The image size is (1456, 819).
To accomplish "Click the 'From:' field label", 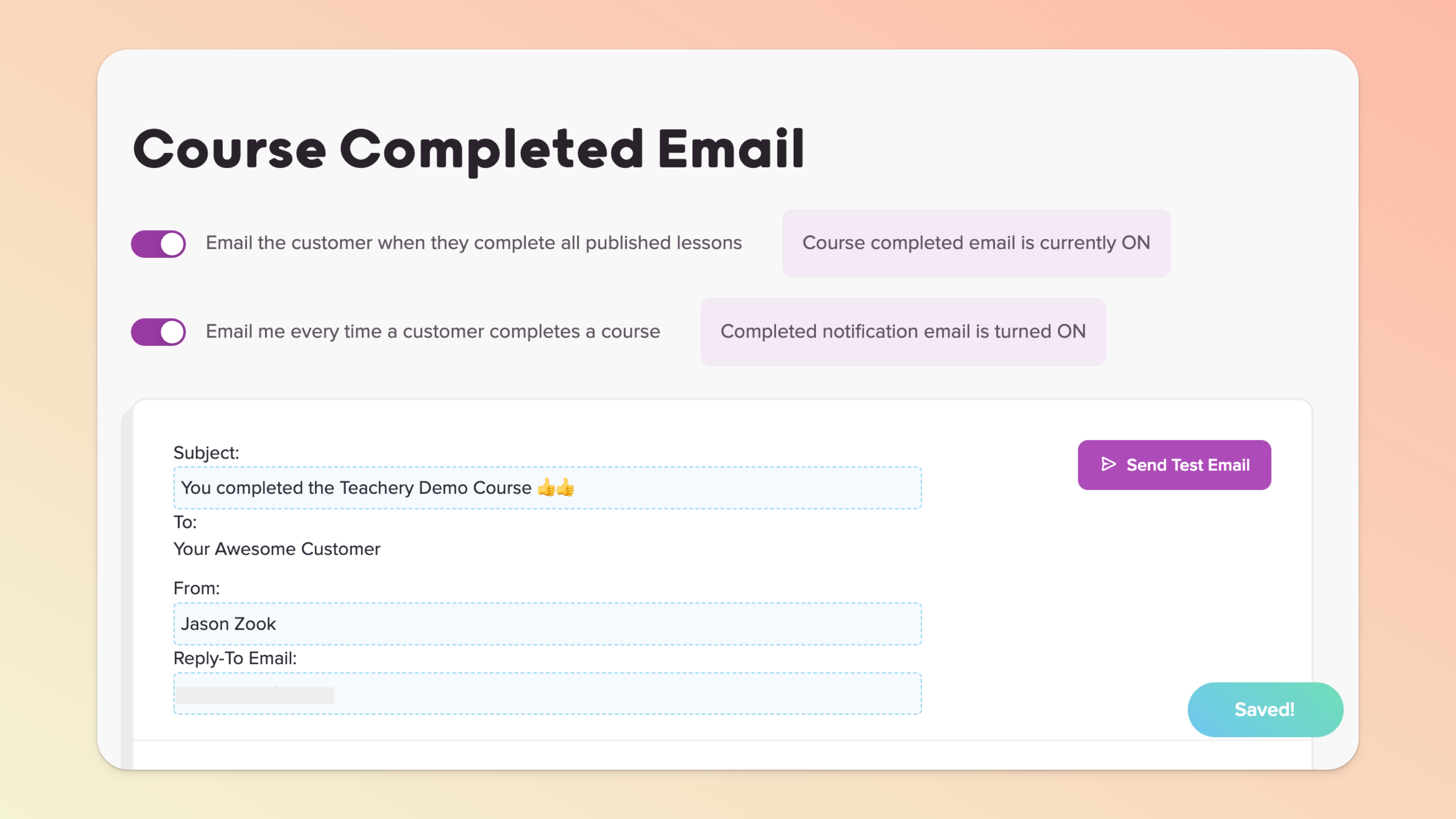I will [x=196, y=588].
